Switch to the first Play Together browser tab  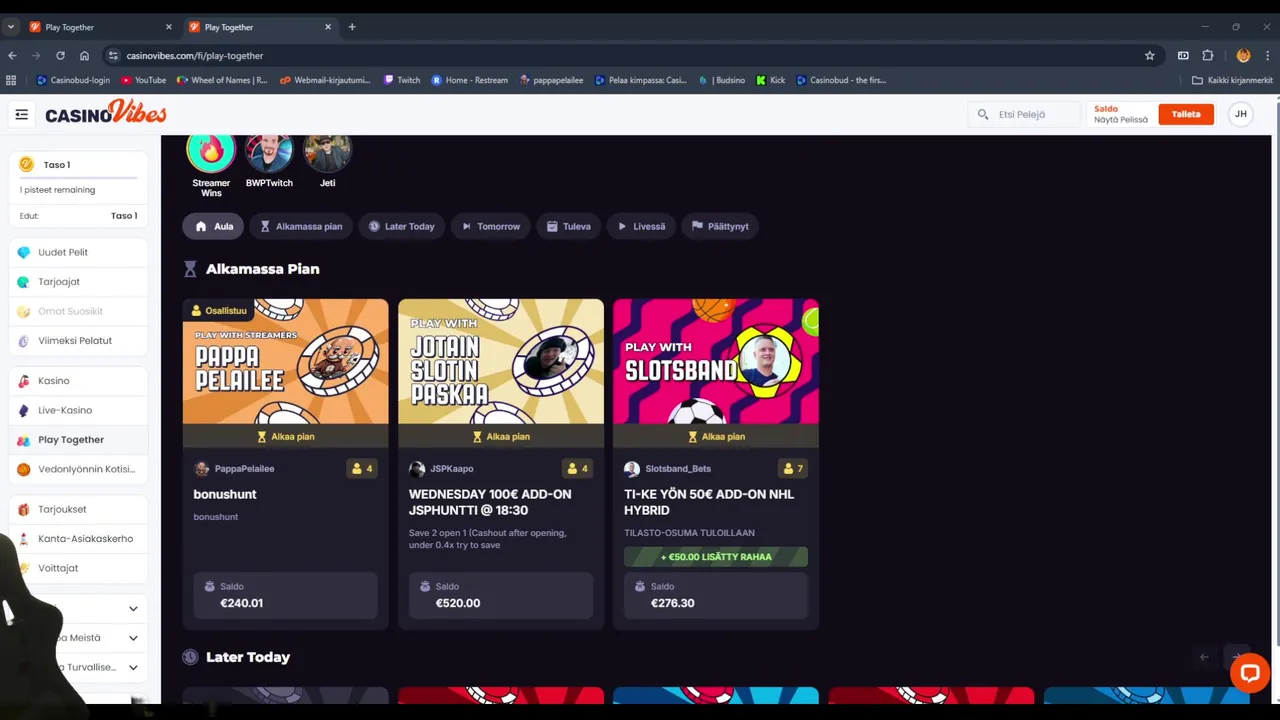tap(100, 27)
